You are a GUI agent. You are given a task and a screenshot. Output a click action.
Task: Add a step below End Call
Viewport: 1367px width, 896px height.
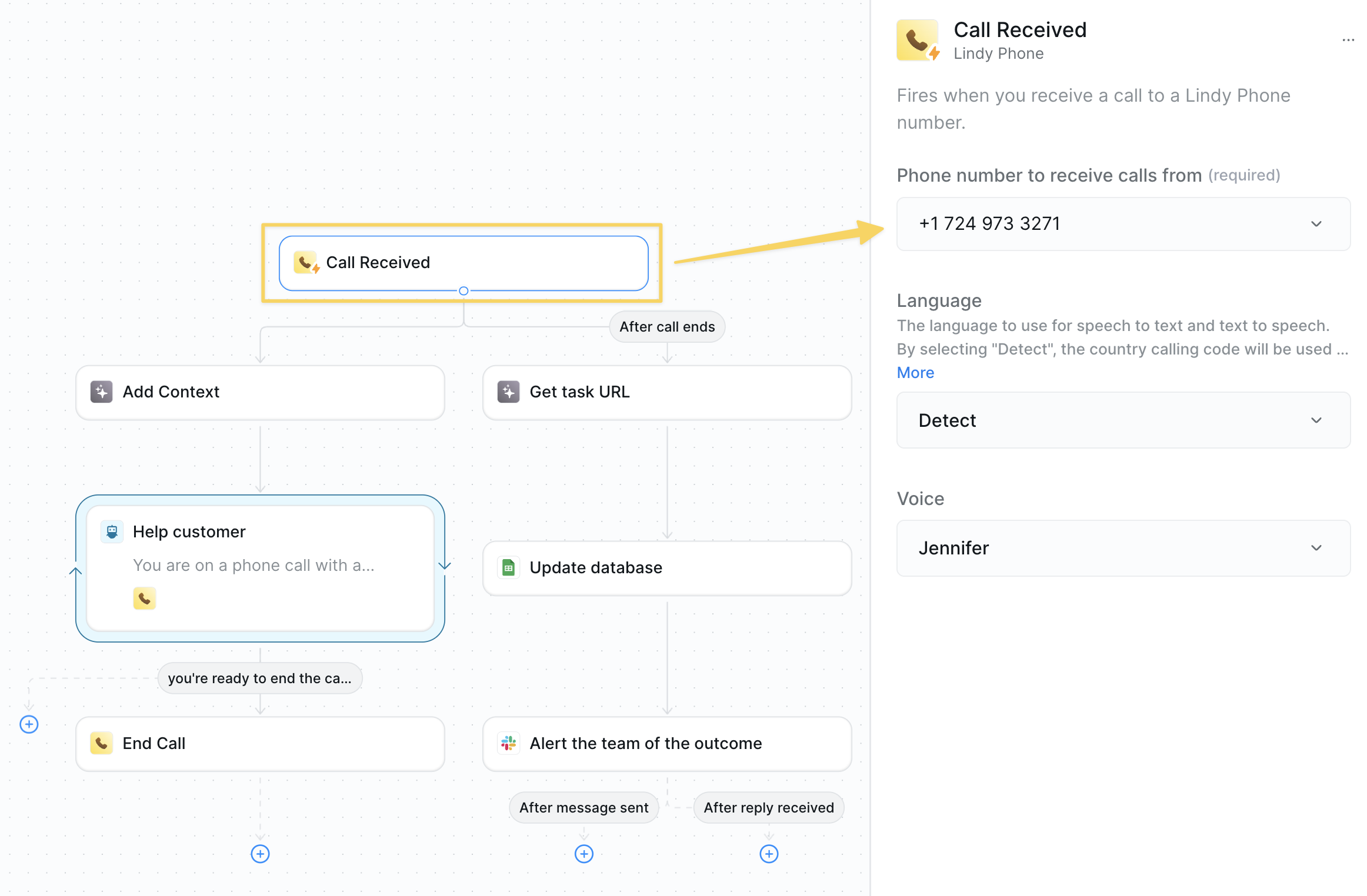(x=260, y=854)
